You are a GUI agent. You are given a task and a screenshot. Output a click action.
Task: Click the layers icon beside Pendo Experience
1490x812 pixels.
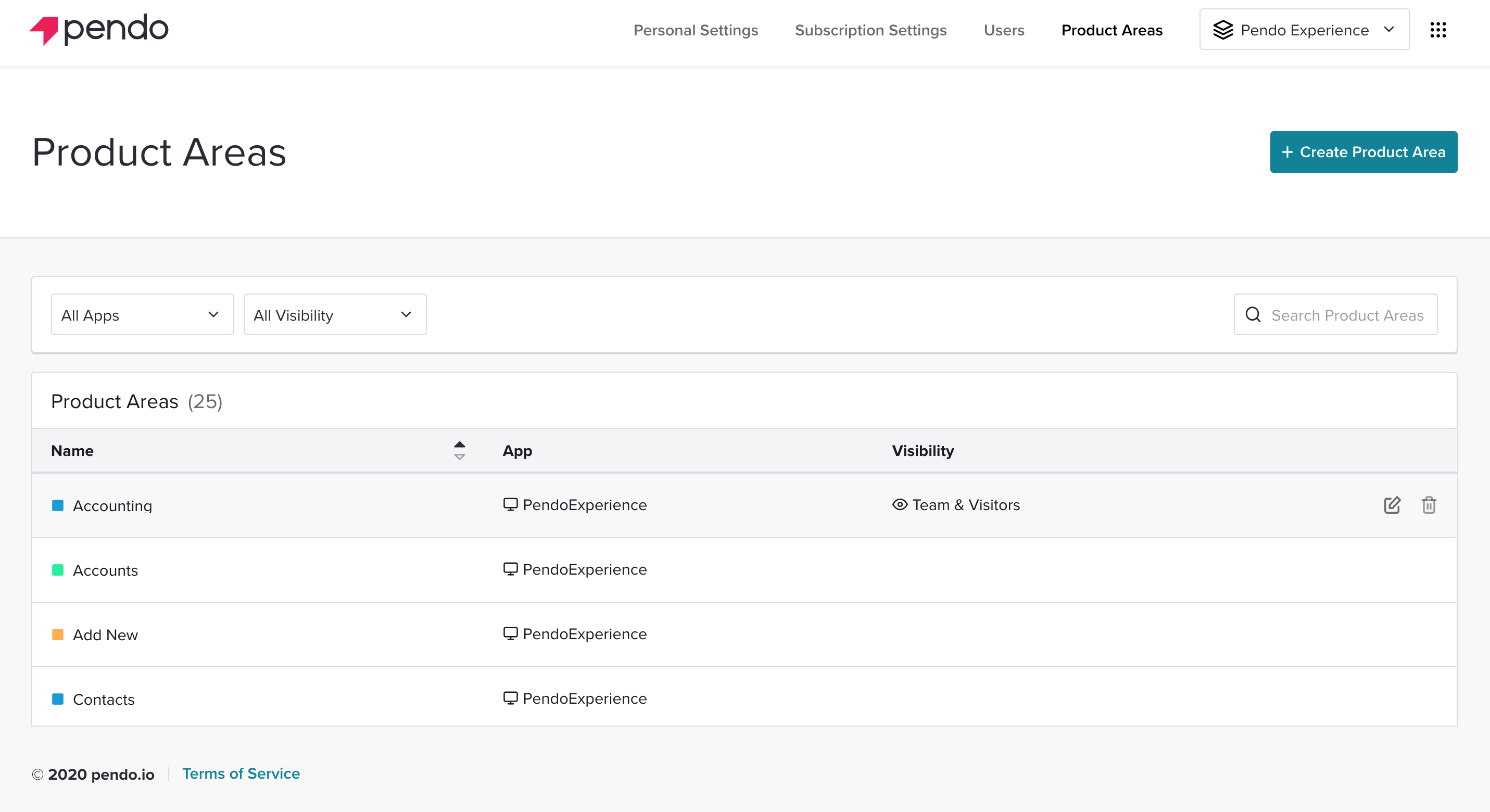[1223, 30]
